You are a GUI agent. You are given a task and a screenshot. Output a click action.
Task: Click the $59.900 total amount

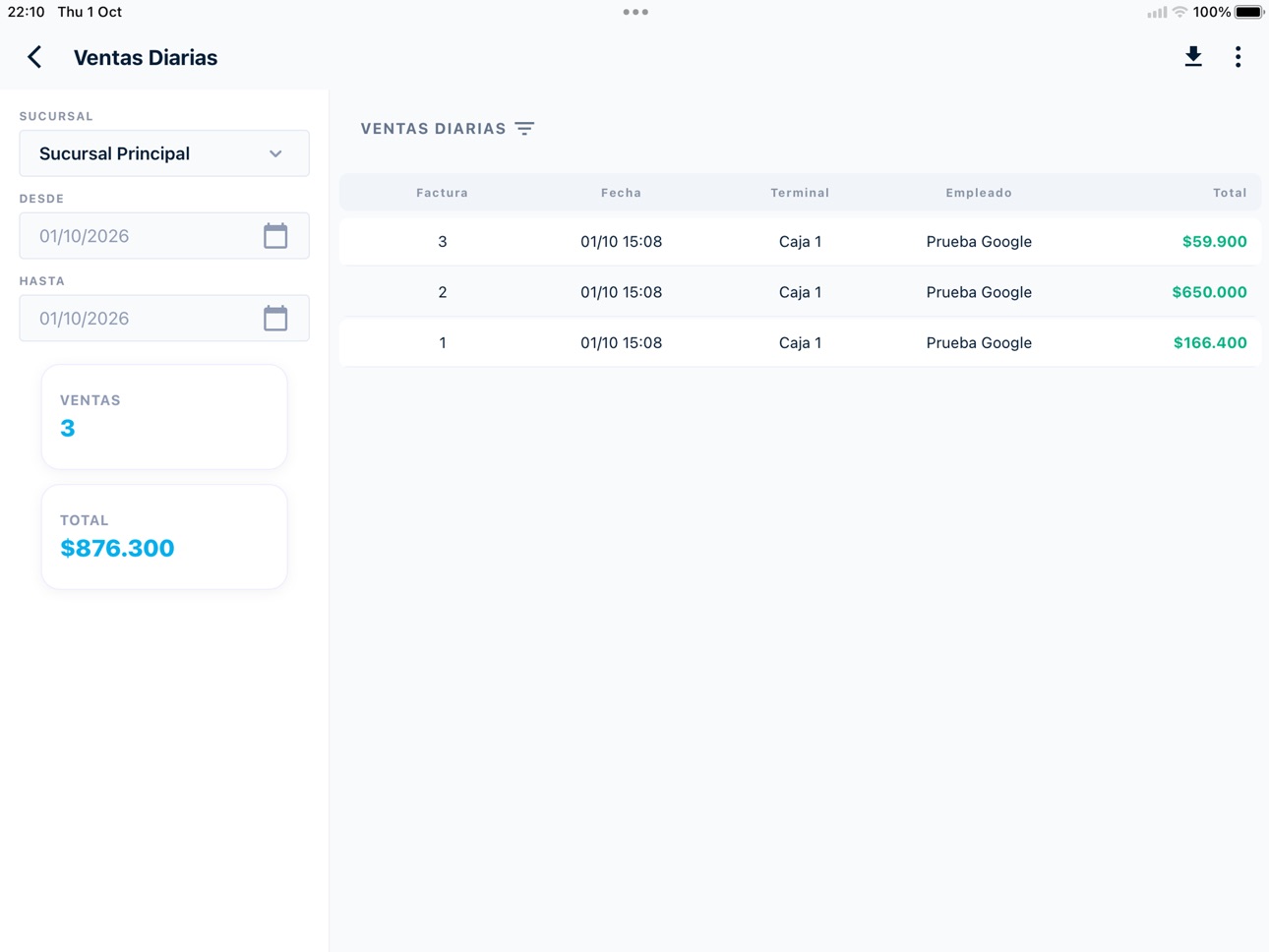1214,242
